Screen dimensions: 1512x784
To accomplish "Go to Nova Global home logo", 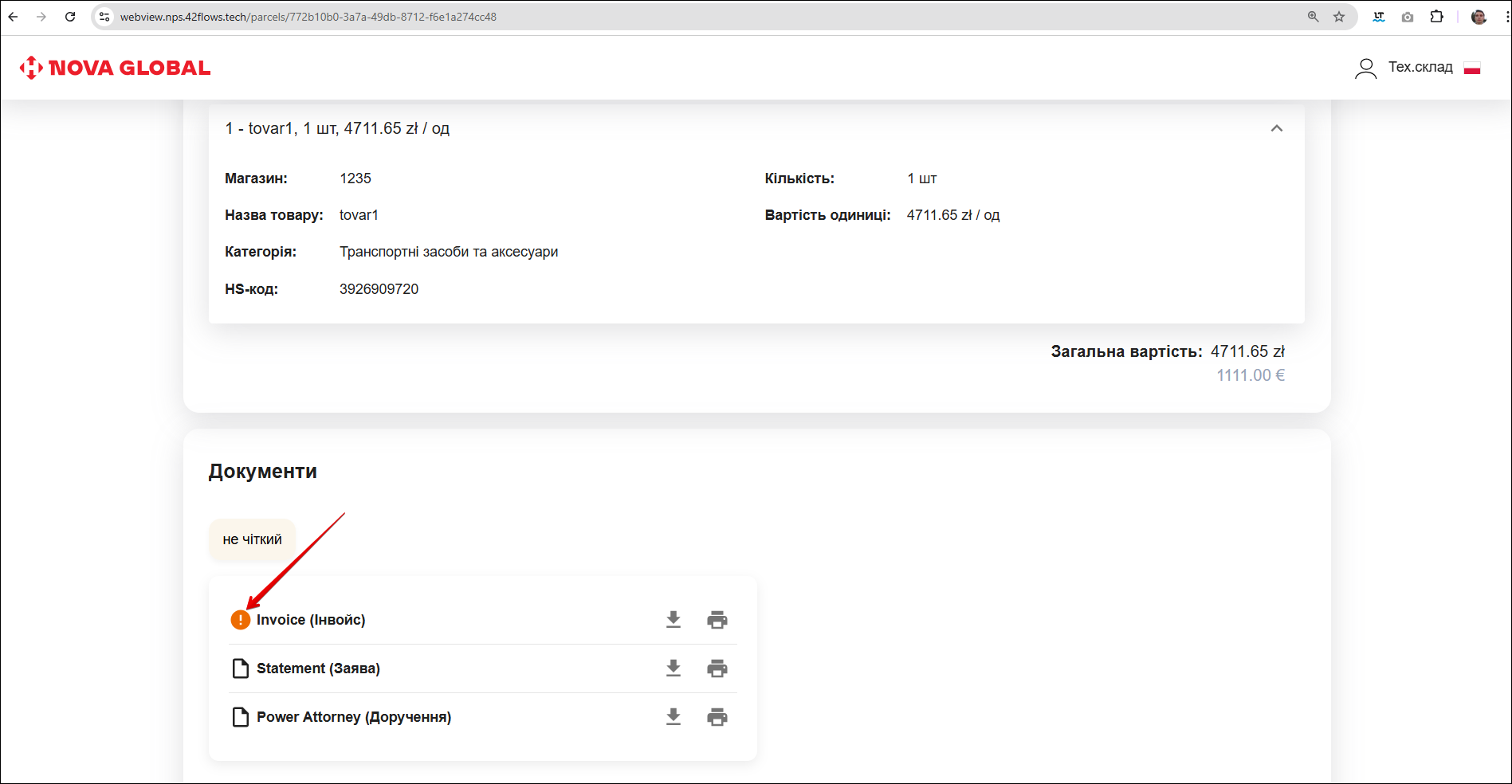I will click(x=116, y=68).
